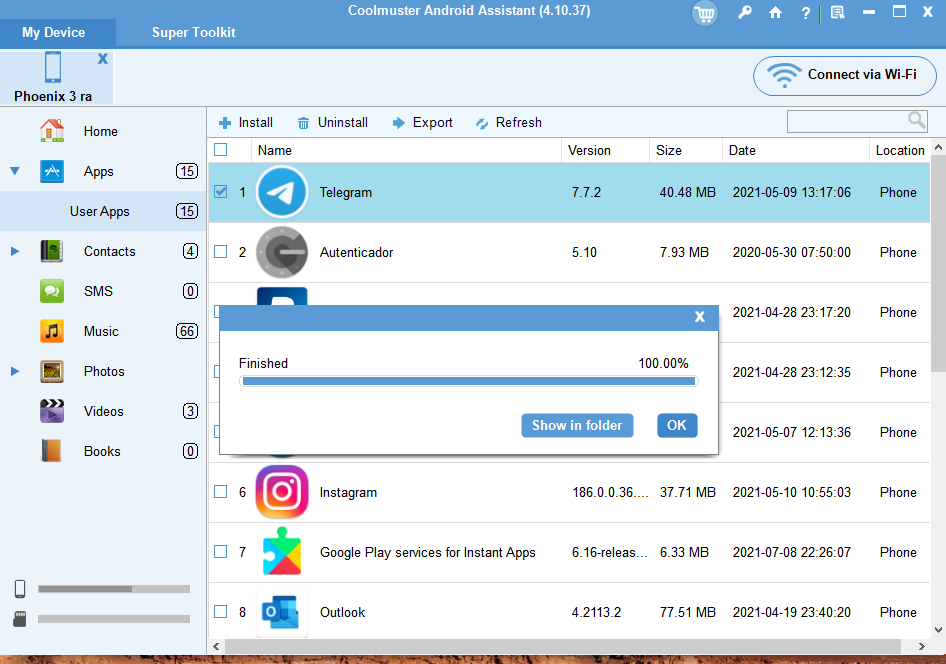Click the Home house icon in sidebar
Viewport: 946px width, 664px height.
(52, 131)
